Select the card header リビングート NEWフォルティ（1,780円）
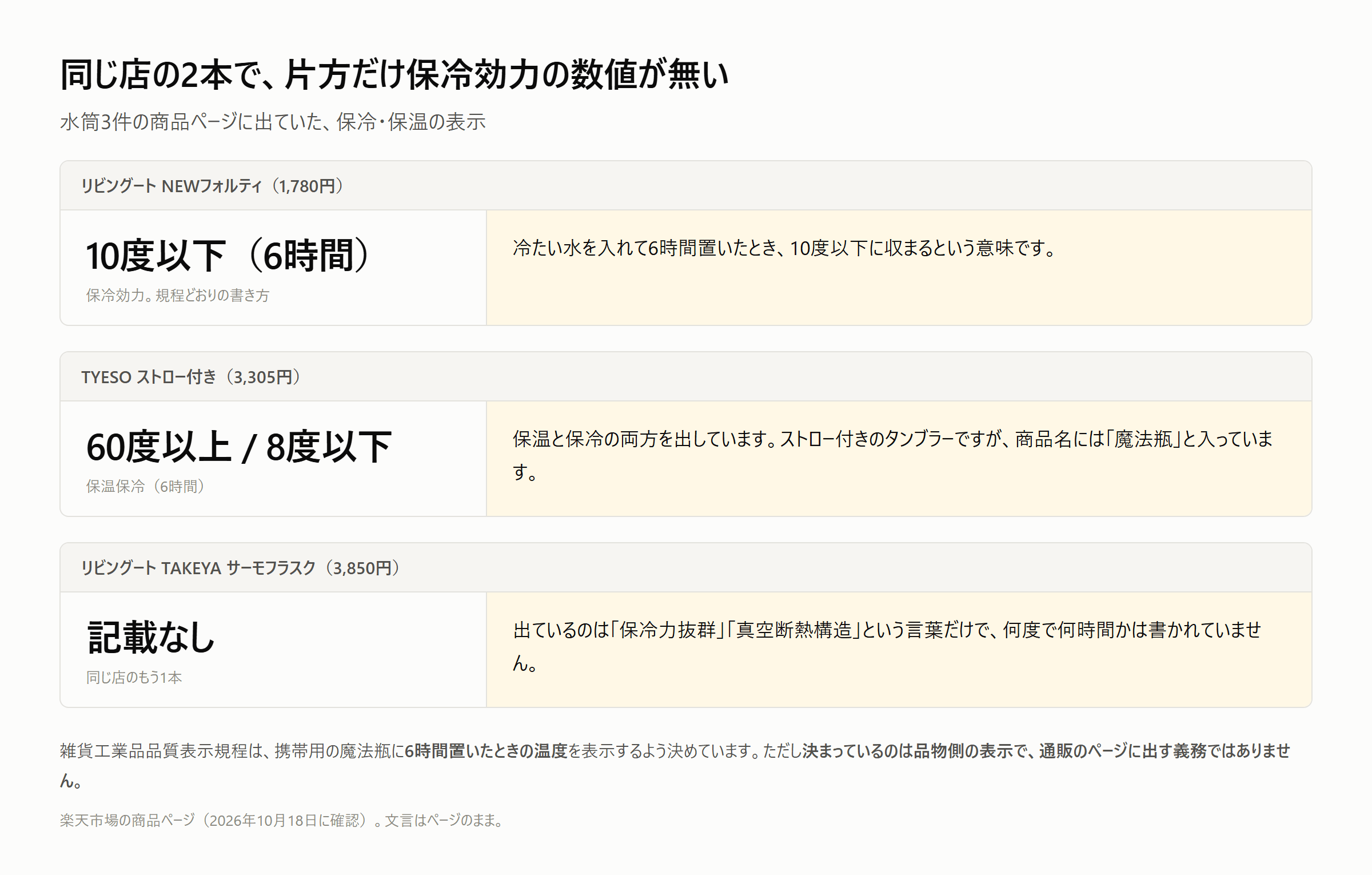 click(x=686, y=186)
